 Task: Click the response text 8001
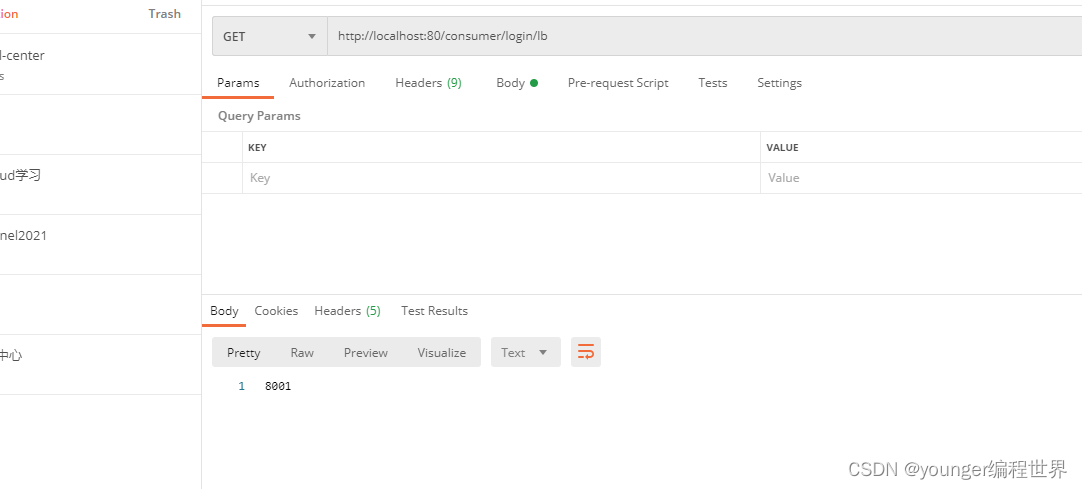click(278, 386)
